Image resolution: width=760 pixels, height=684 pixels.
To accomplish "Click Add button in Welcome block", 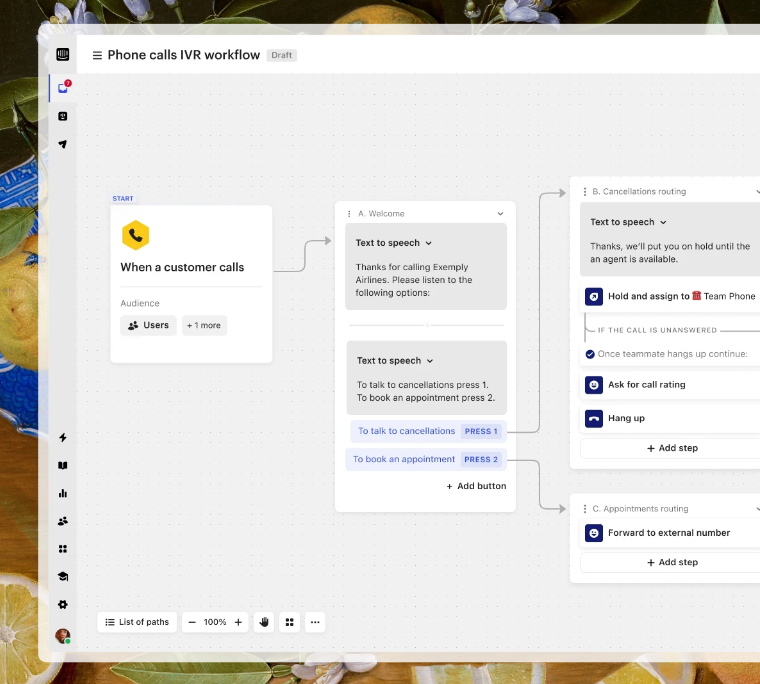I will pyautogui.click(x=476, y=486).
